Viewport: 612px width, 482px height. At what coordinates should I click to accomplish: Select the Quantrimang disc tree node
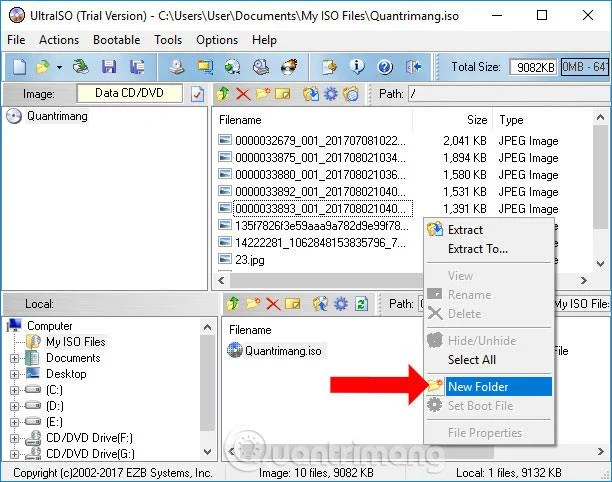[57, 116]
